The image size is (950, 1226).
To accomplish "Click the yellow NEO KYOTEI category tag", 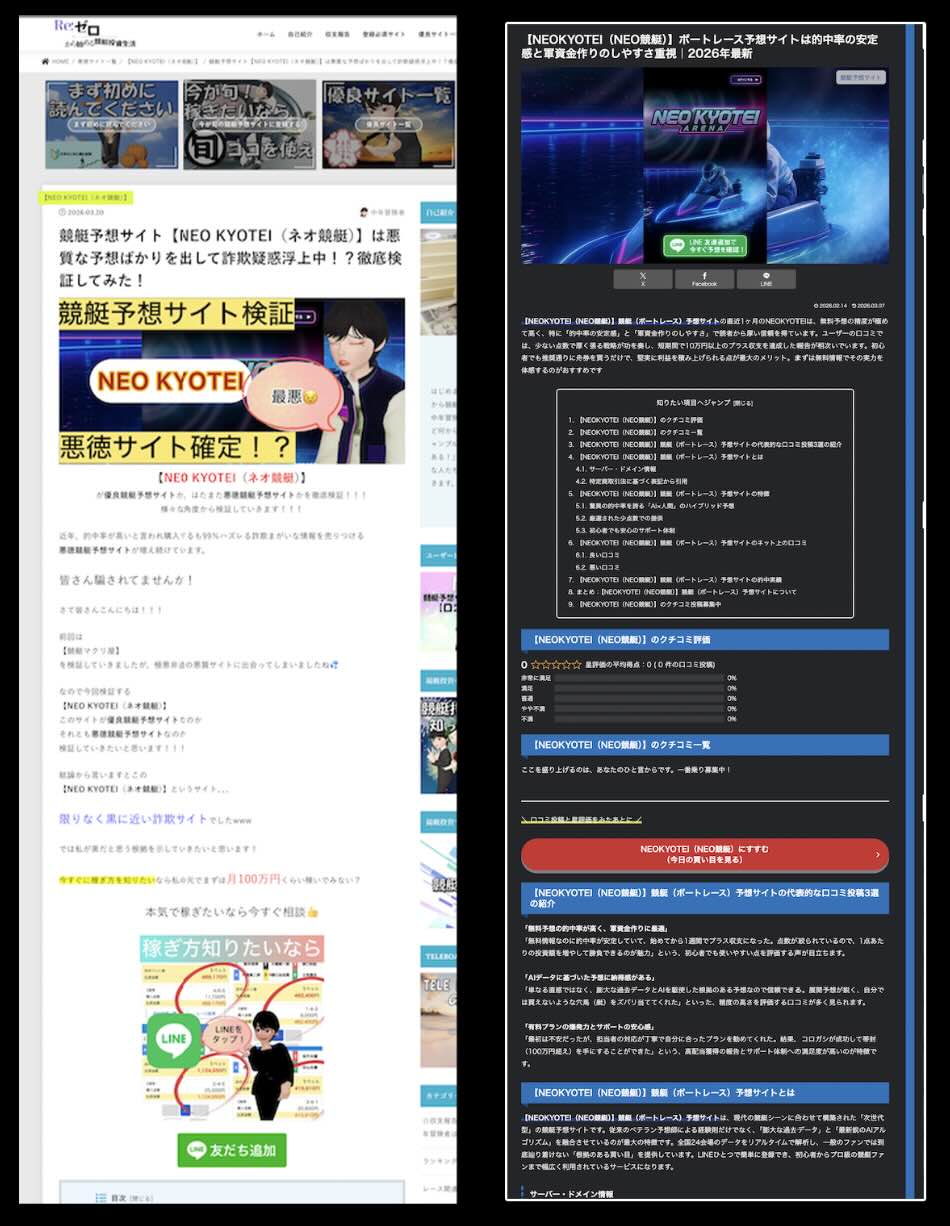I will (x=86, y=197).
